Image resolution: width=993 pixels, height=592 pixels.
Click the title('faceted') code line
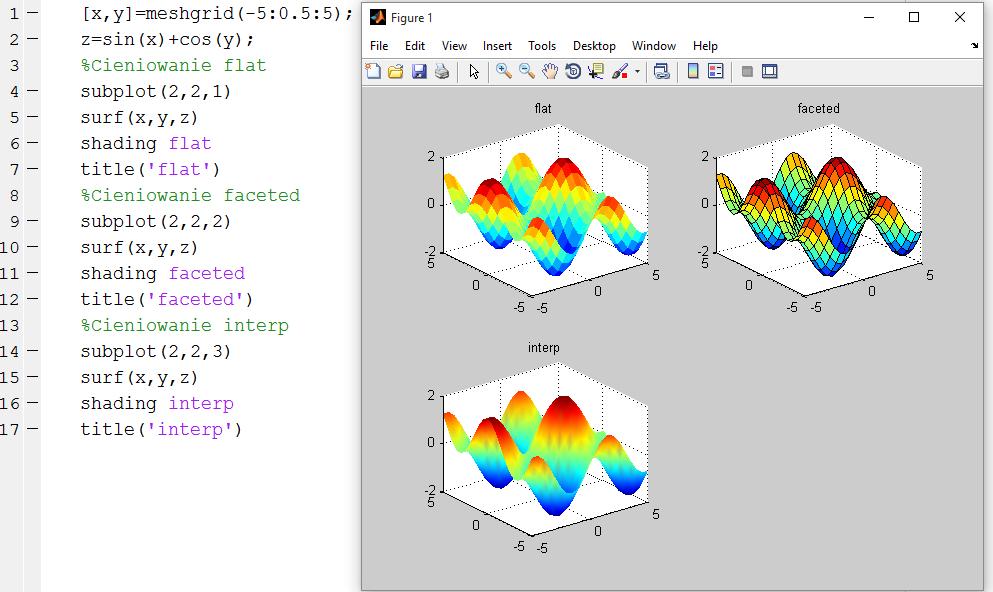point(167,299)
